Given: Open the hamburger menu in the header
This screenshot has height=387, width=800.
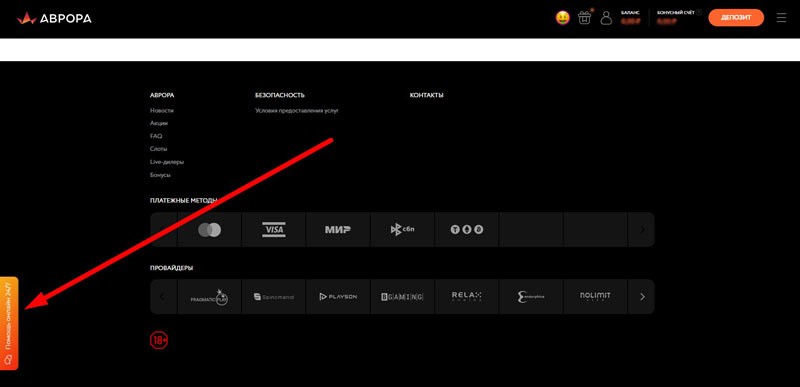Looking at the screenshot, I should pos(781,18).
